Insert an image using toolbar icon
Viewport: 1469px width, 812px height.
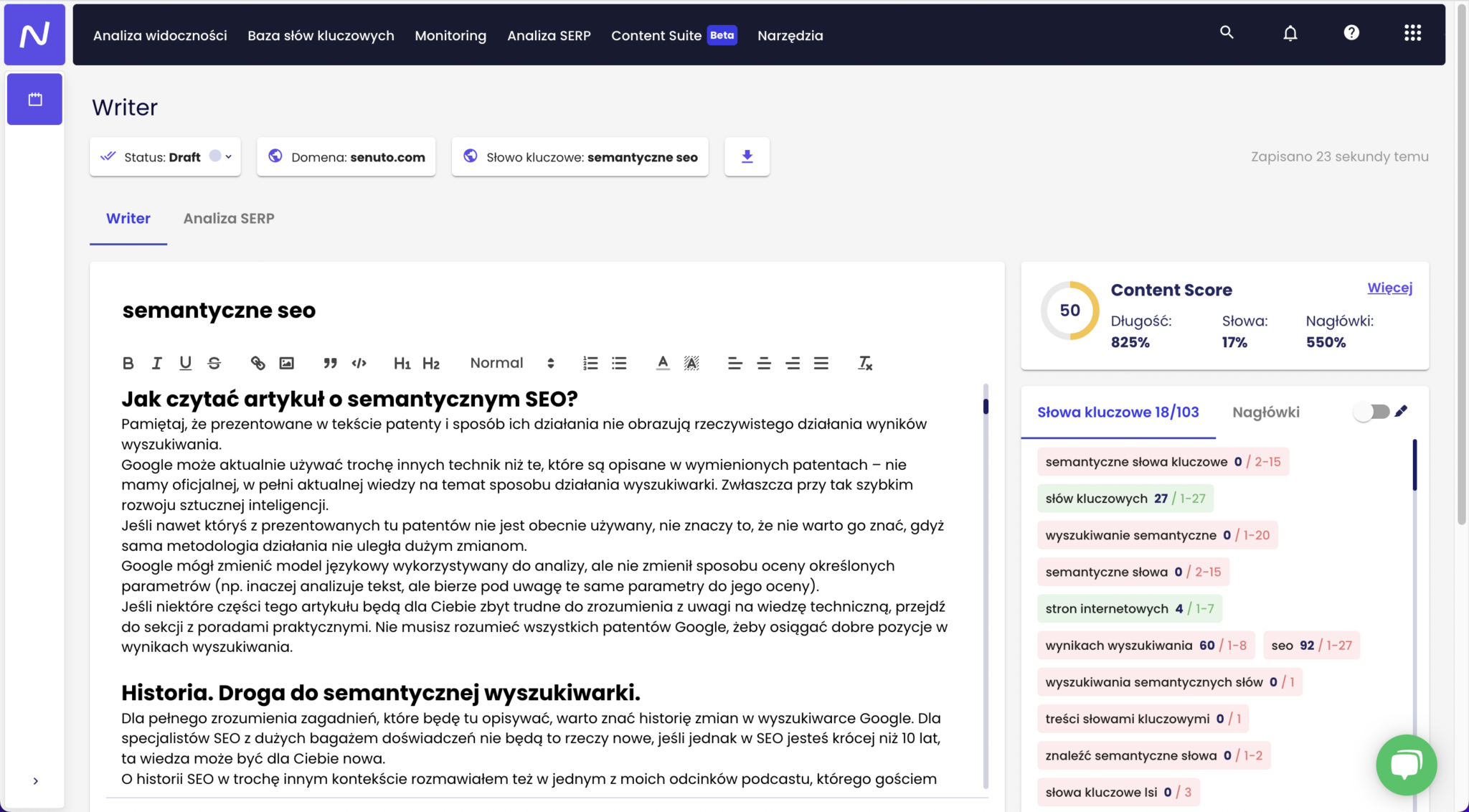pos(286,363)
